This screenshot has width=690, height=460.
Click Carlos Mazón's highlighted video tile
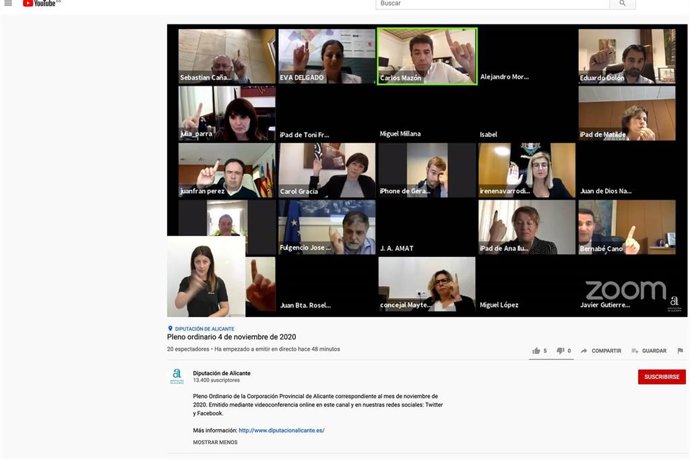[427, 56]
